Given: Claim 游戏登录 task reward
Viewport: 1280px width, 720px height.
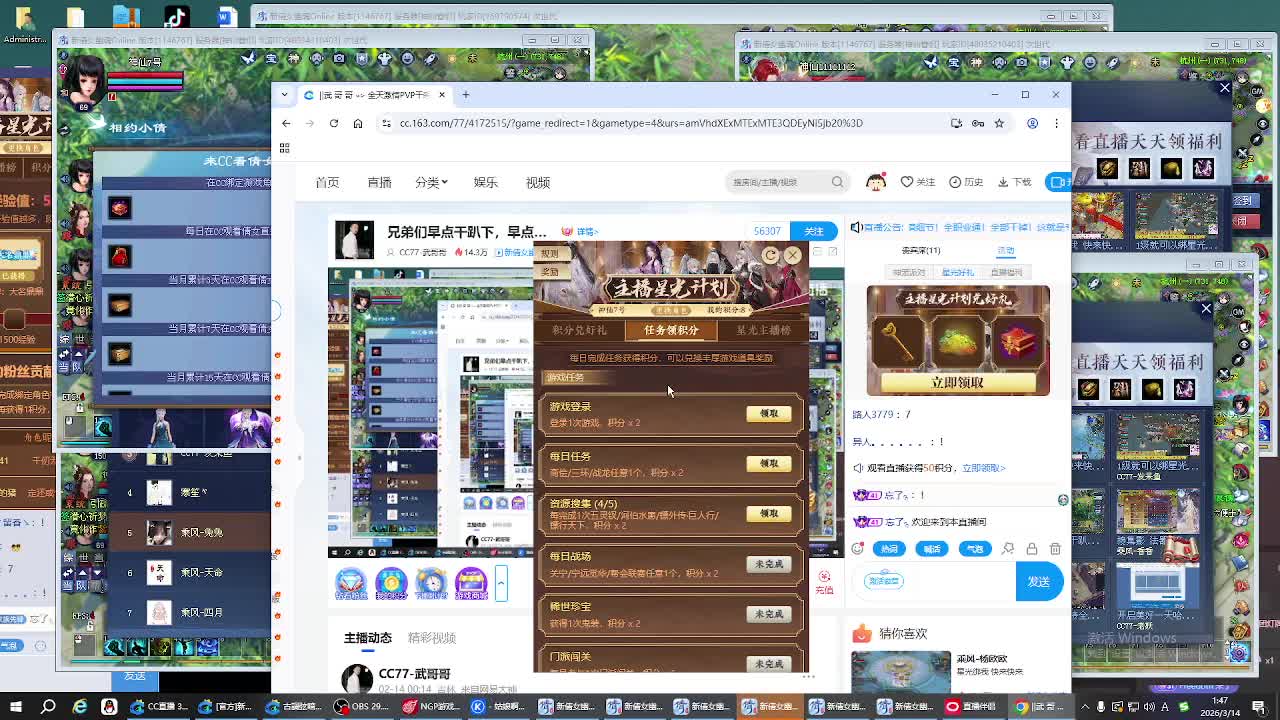Looking at the screenshot, I should pos(768,414).
